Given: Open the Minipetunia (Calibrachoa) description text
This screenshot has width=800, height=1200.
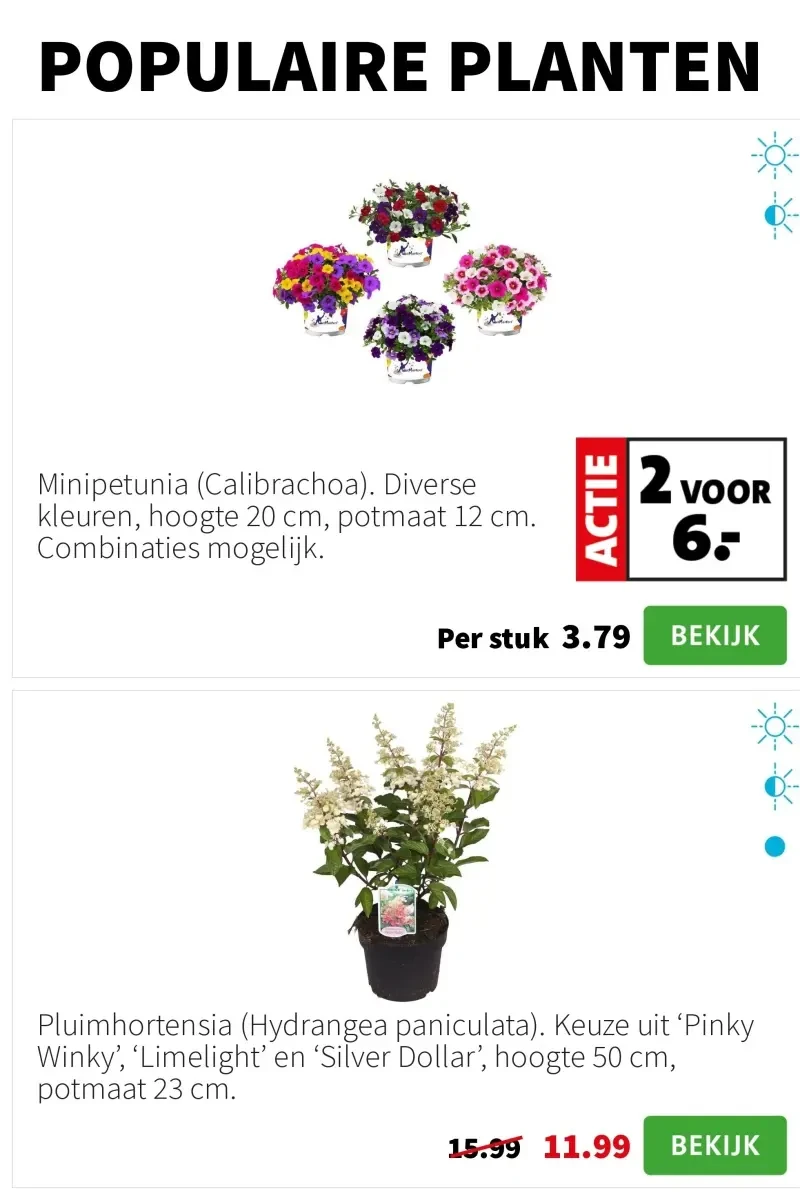Looking at the screenshot, I should pos(287,516).
